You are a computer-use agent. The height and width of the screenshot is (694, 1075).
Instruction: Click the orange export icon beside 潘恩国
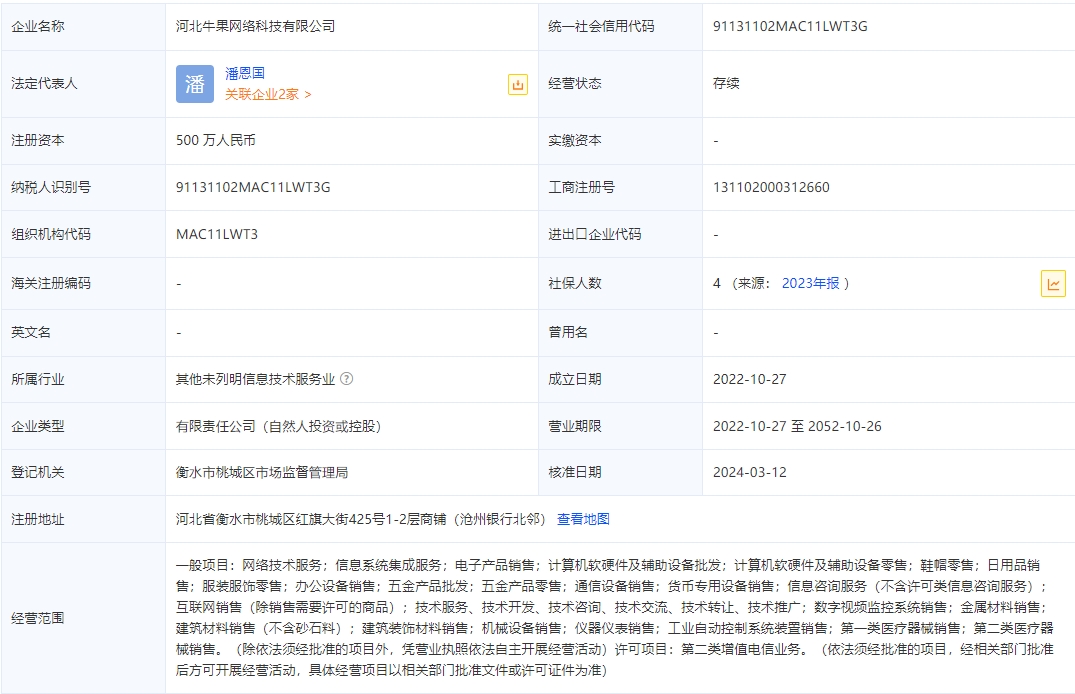tap(517, 85)
